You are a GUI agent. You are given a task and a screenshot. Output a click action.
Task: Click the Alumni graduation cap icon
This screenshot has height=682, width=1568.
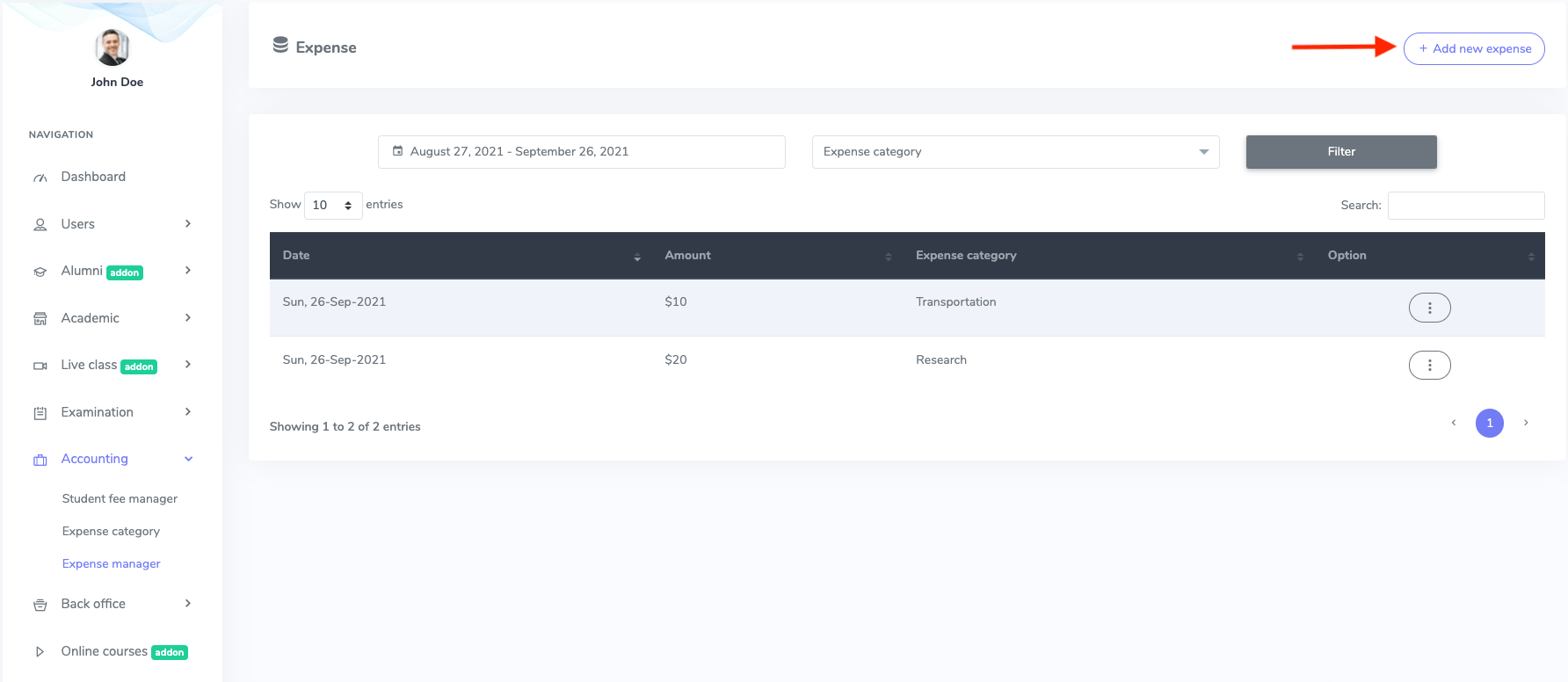click(x=40, y=272)
